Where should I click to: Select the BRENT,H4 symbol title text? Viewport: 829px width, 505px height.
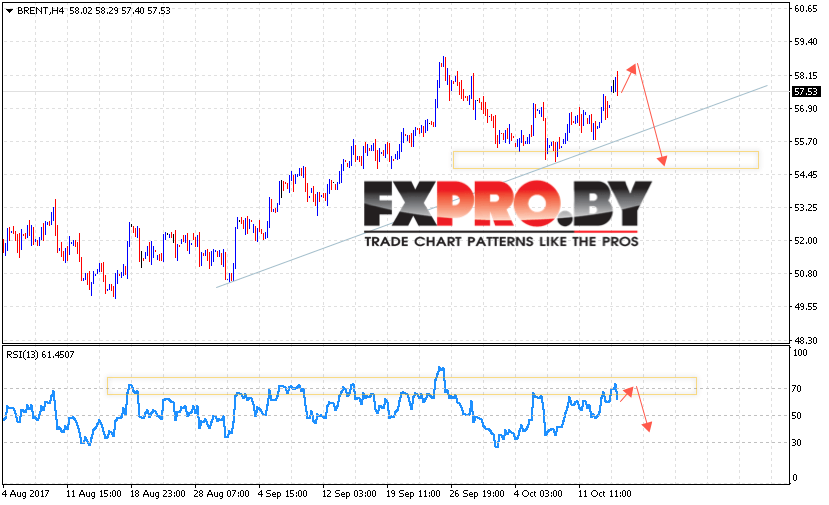[x=40, y=11]
